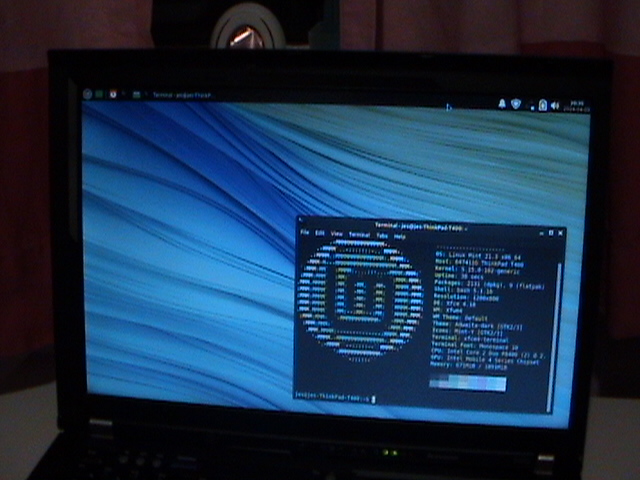This screenshot has height=480, width=640.
Task: Click the "WM: Xfwm4" line
Action: pyautogui.click(x=448, y=311)
